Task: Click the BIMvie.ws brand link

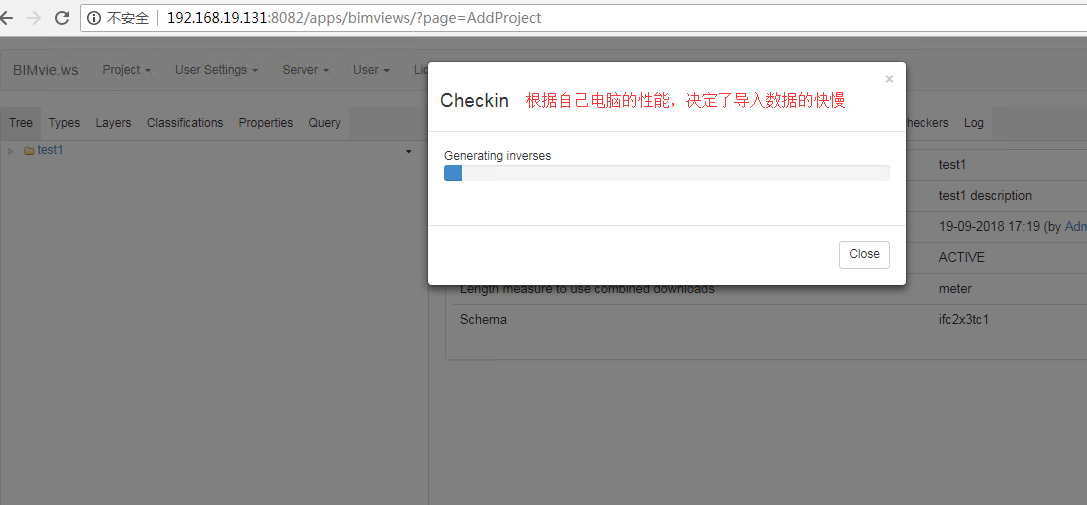Action: click(45, 70)
